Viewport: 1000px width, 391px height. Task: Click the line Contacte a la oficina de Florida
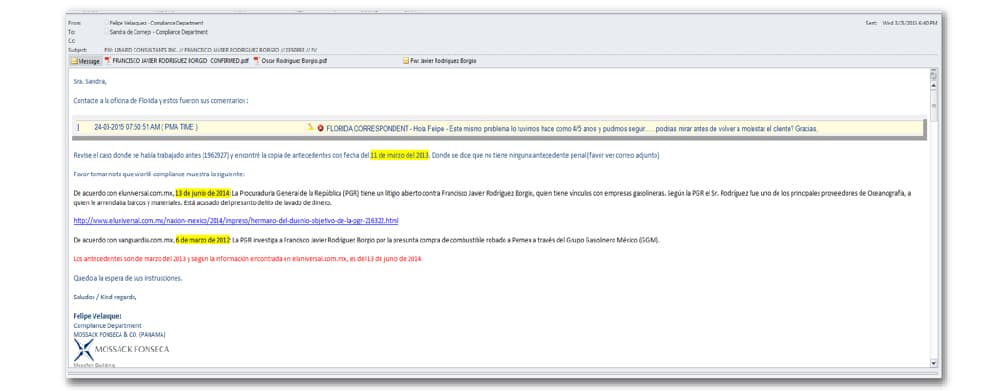pyautogui.click(x=161, y=100)
